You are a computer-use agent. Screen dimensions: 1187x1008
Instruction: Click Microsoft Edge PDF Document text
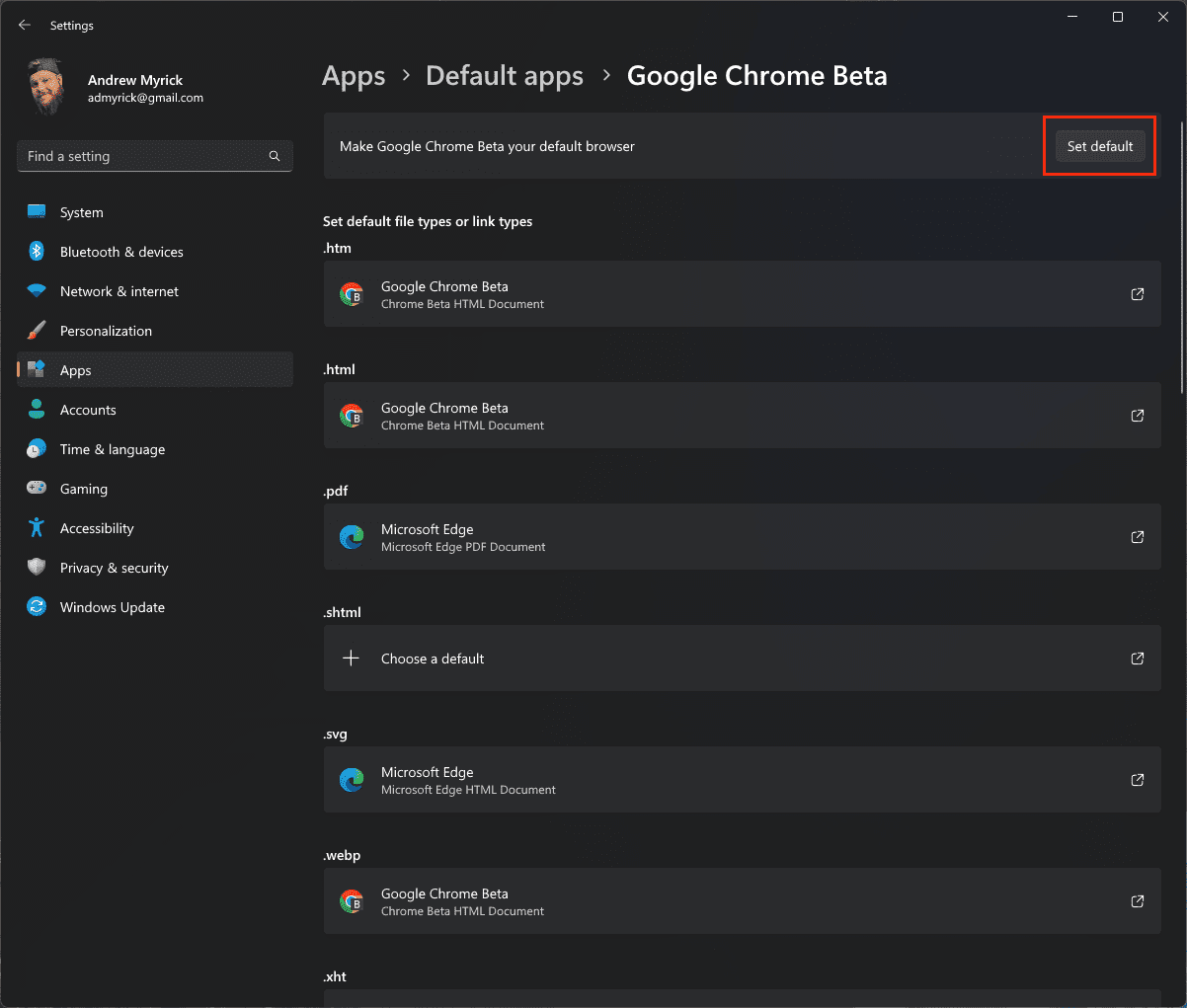pyautogui.click(x=463, y=547)
